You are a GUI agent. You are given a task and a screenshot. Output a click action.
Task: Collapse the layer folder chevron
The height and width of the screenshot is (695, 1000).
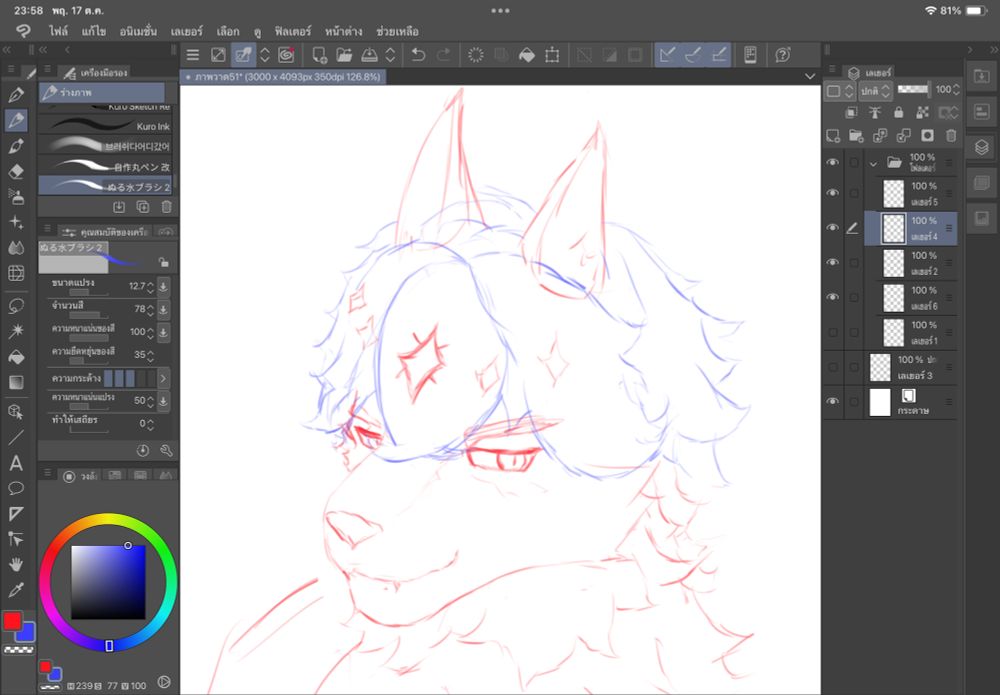[873, 164]
